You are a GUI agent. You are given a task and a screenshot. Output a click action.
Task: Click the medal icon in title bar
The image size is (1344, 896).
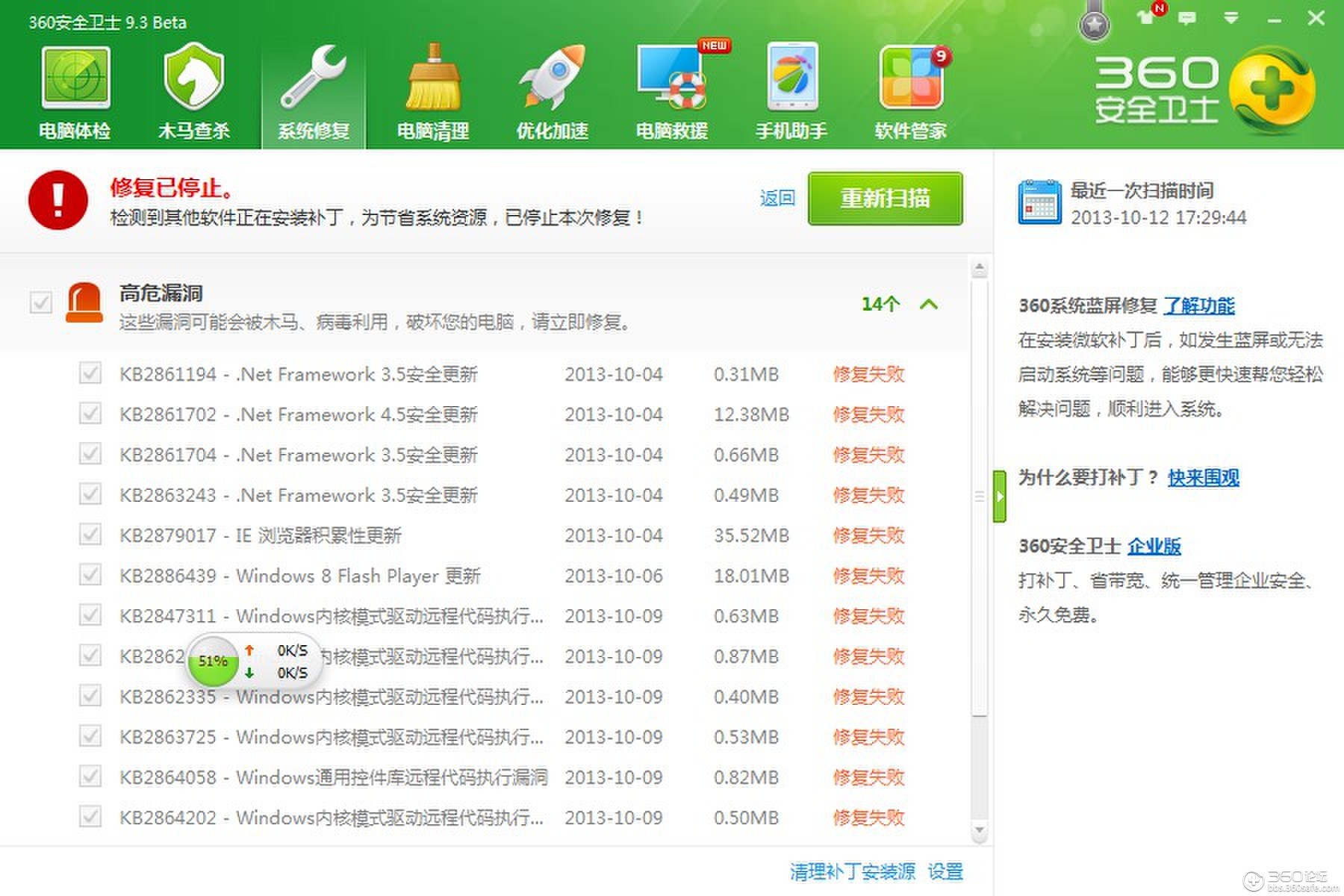pyautogui.click(x=1095, y=21)
